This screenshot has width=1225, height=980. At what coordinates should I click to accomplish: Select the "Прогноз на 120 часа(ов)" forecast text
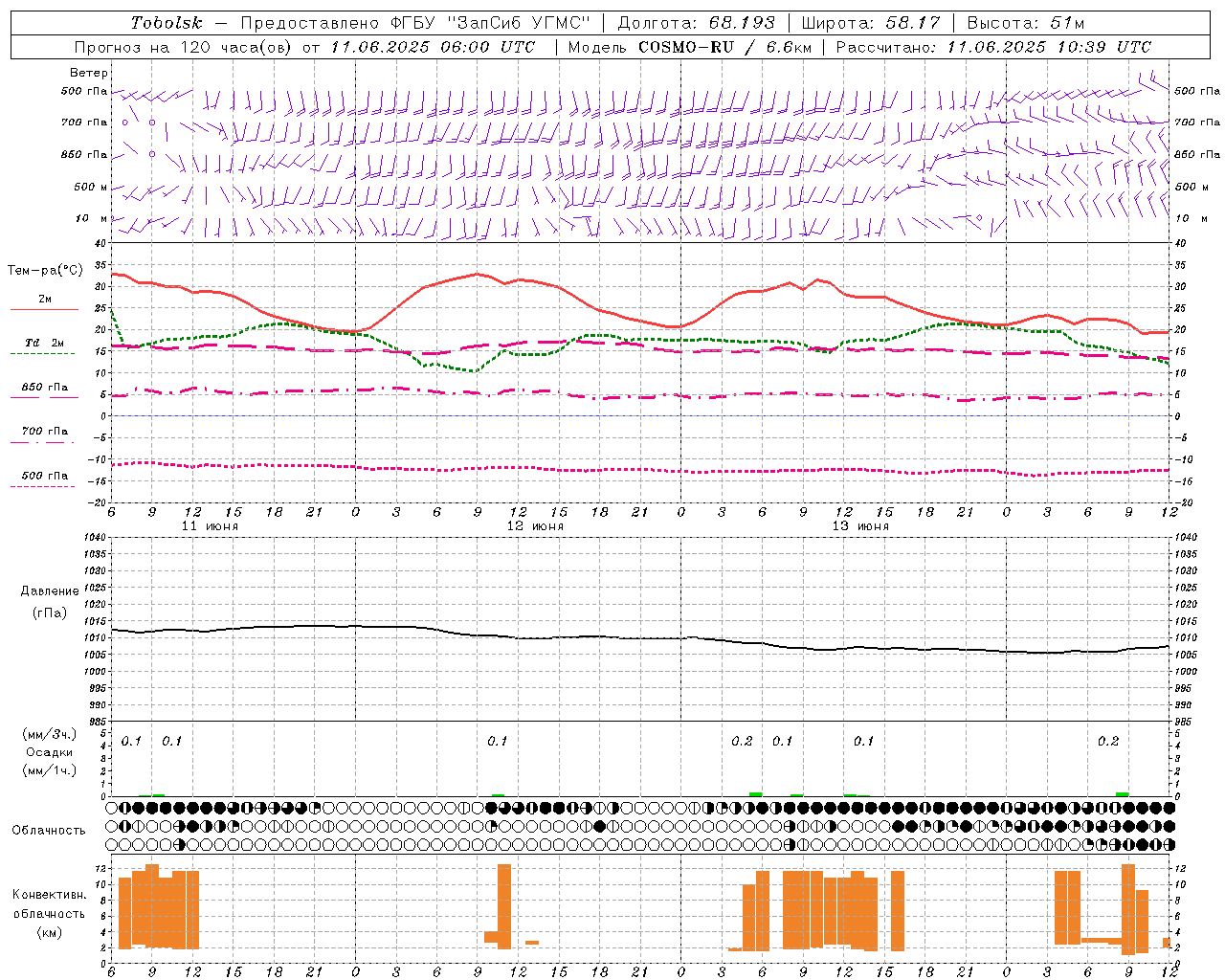(x=184, y=47)
